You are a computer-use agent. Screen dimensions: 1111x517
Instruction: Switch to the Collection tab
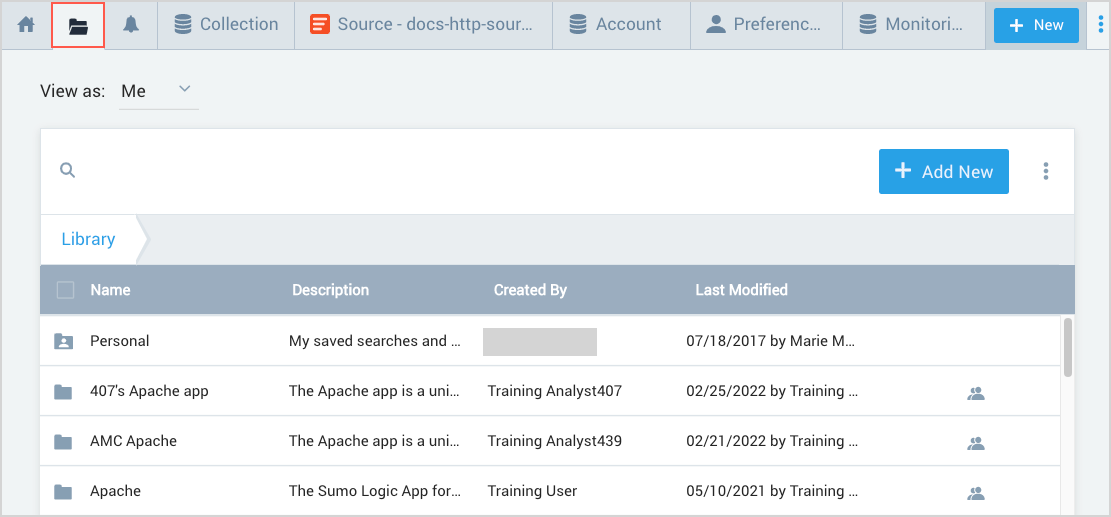226,25
